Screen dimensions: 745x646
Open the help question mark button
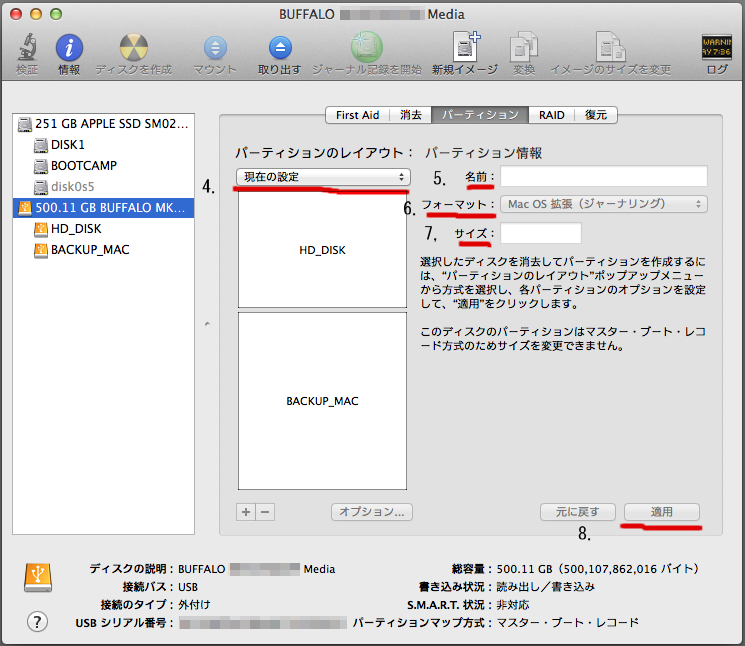tap(37, 621)
